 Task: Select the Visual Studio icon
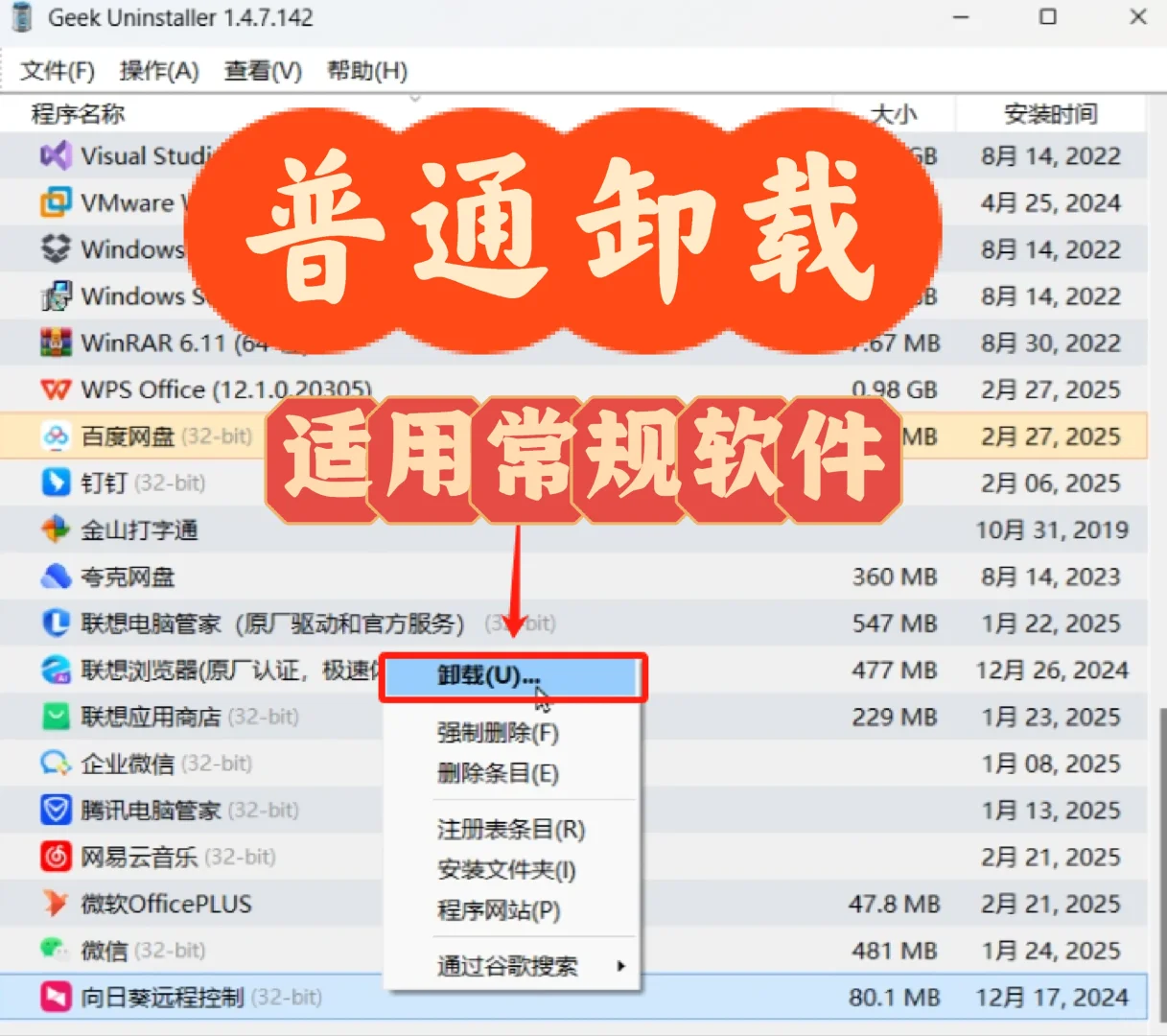click(55, 155)
